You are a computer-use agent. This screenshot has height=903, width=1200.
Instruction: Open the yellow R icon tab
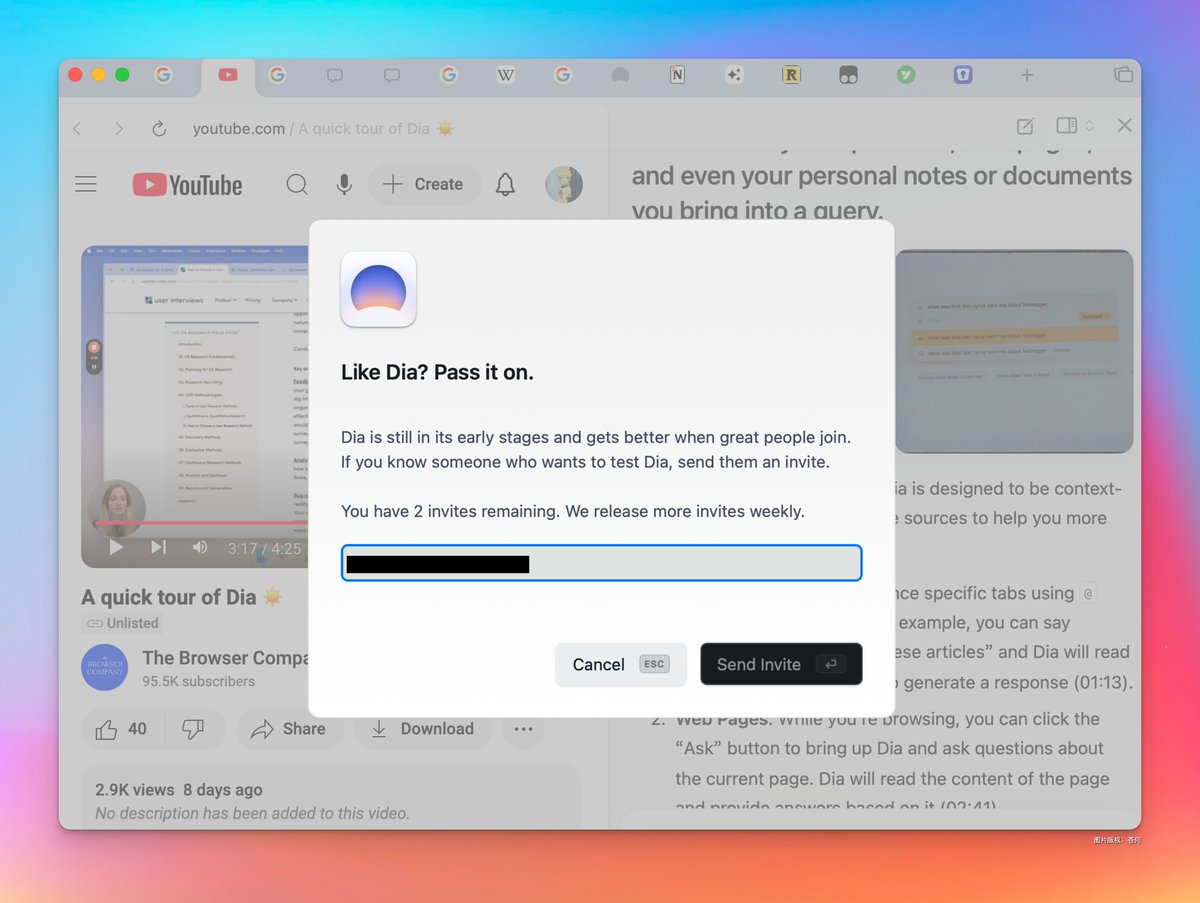[x=791, y=75]
